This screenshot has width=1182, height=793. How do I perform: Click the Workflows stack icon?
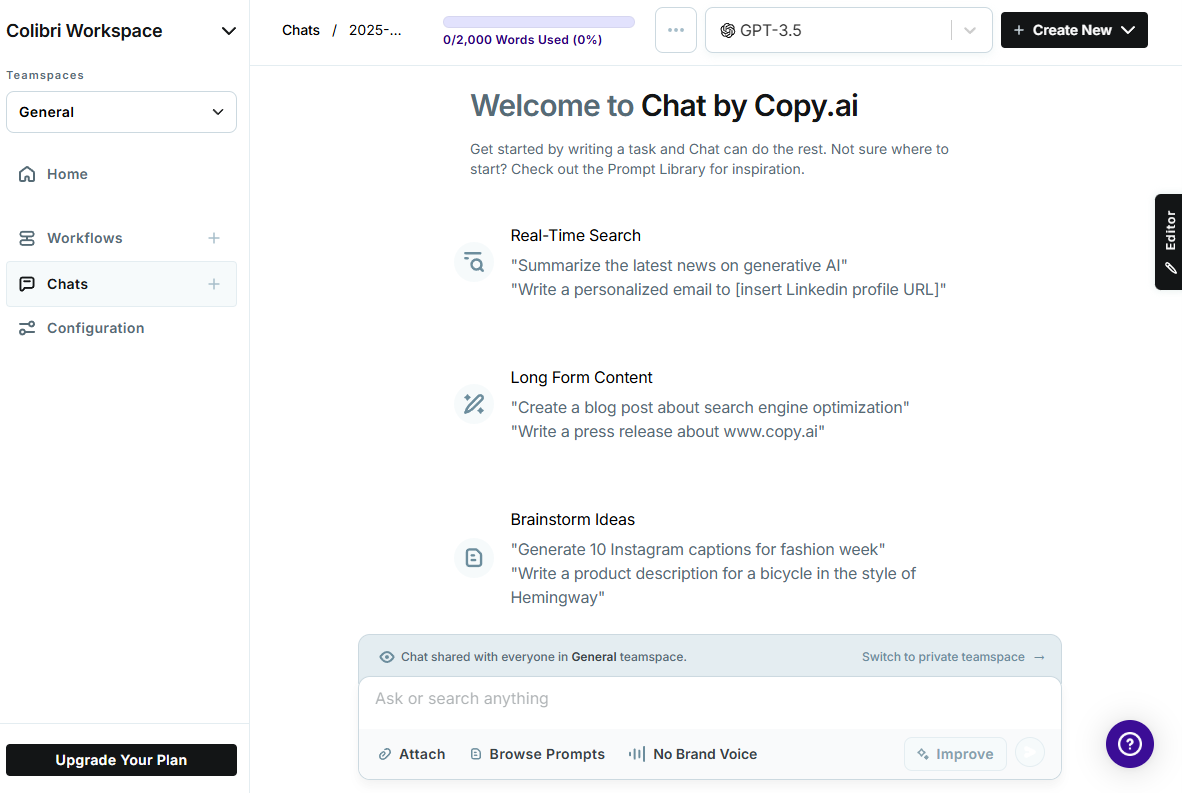point(27,238)
